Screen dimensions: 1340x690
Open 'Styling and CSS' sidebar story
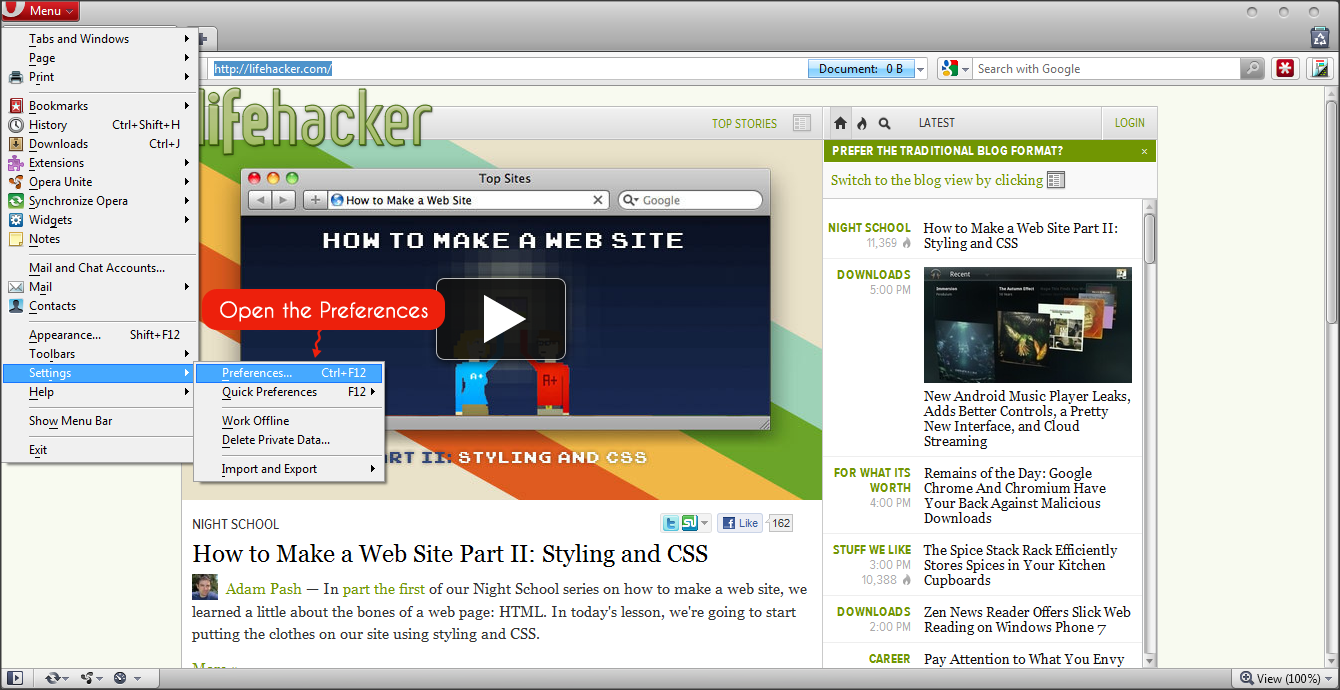(x=1021, y=236)
